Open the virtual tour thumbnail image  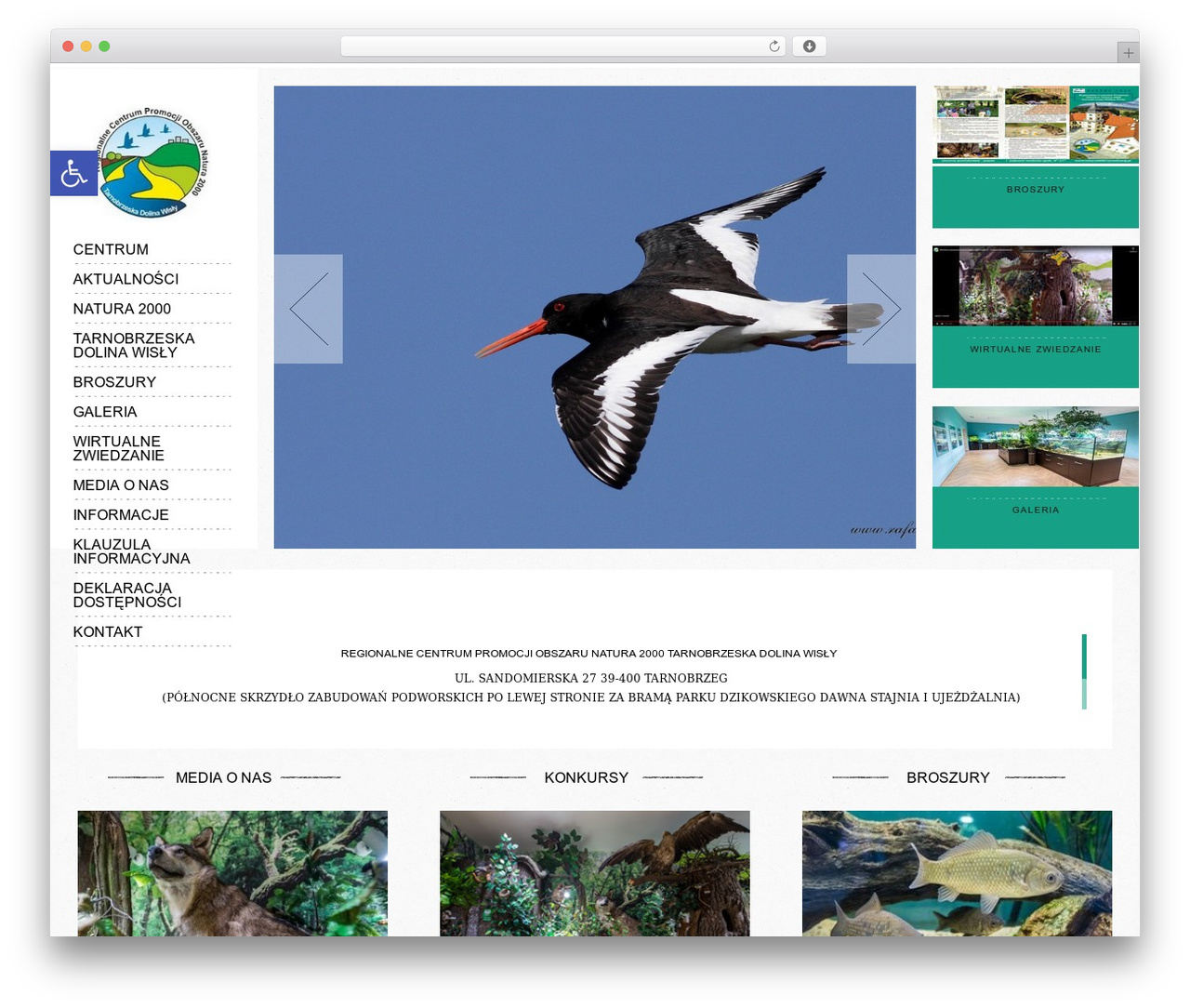(x=1036, y=285)
